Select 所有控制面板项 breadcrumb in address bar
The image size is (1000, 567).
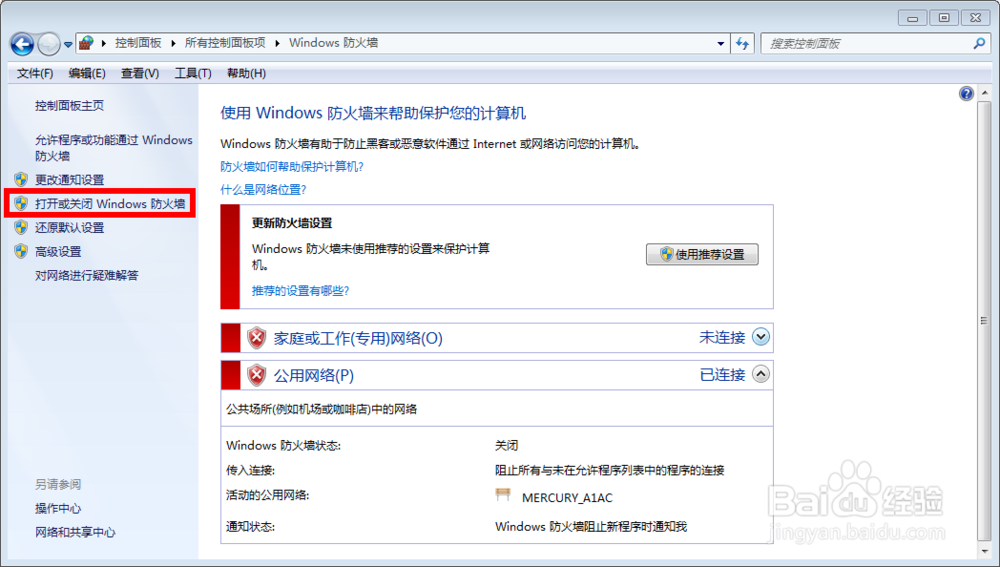pos(224,43)
